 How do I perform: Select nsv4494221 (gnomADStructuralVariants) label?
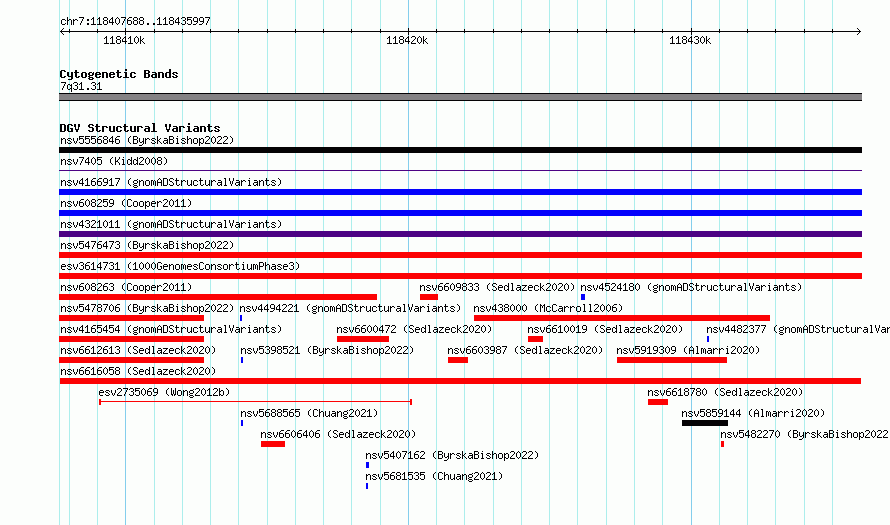(x=350, y=308)
